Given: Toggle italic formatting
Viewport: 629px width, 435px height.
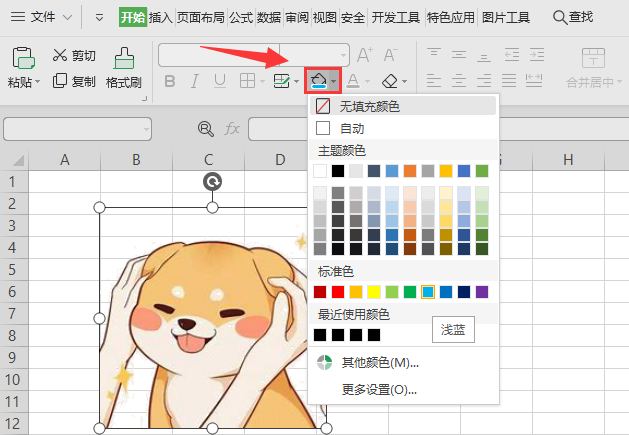Looking at the screenshot, I should [195, 81].
